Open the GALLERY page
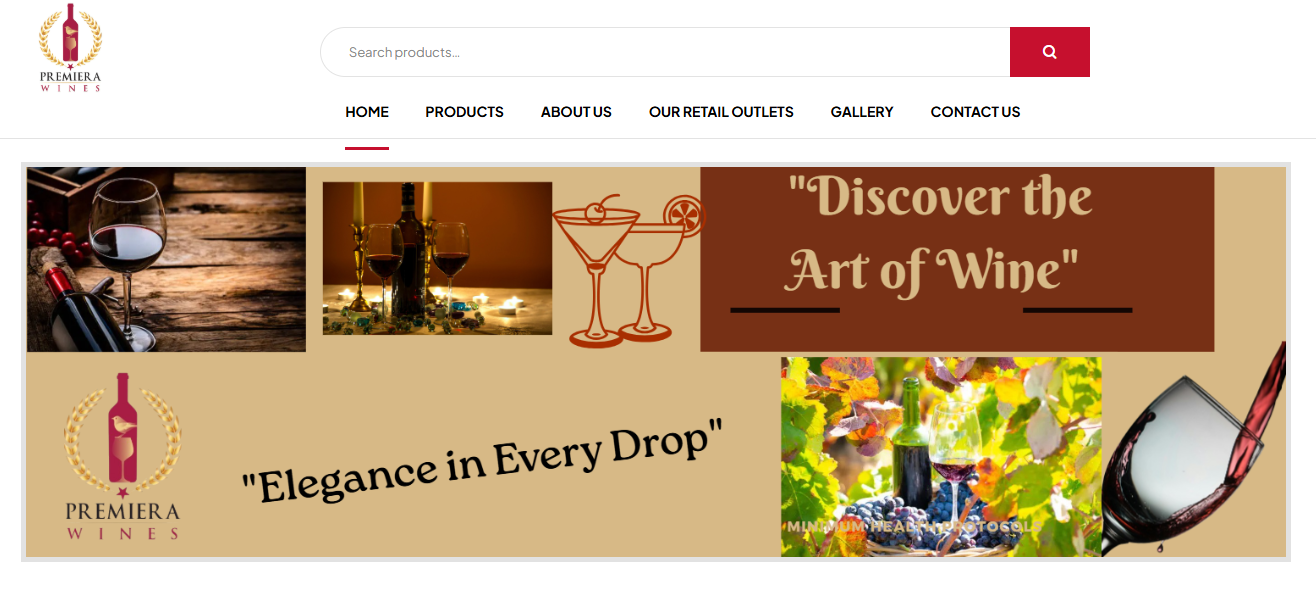The height and width of the screenshot is (591, 1316). 862,112
